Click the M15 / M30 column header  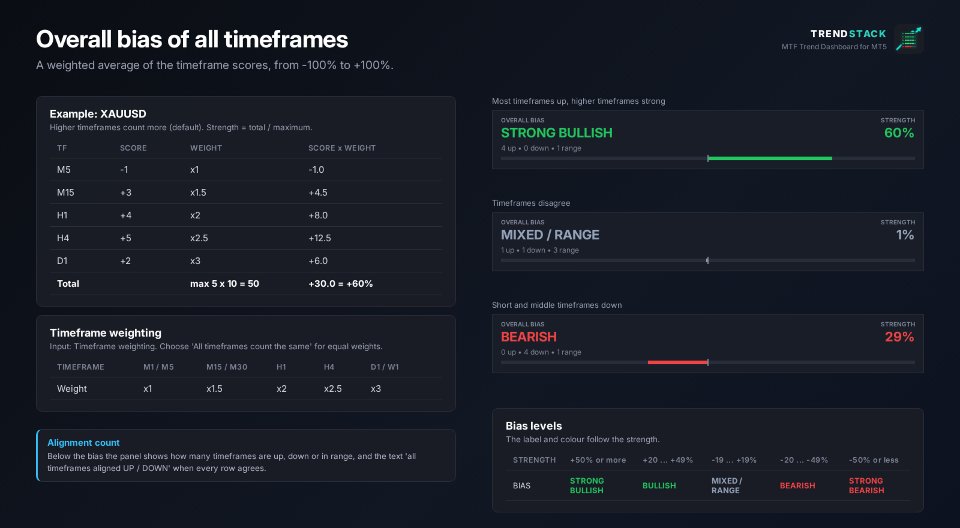pos(227,367)
